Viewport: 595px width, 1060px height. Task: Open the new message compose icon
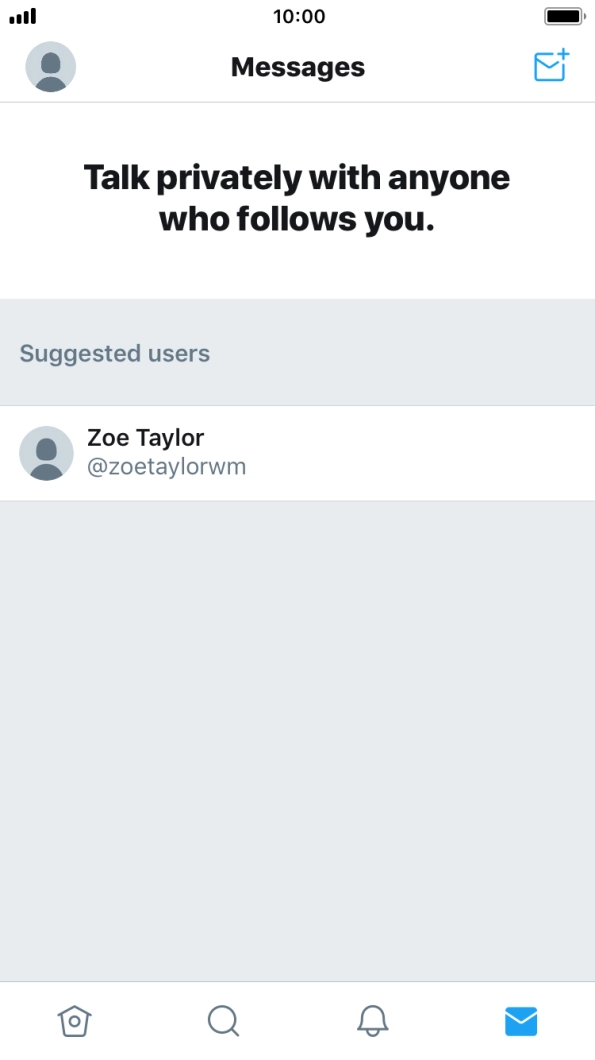pyautogui.click(x=551, y=66)
